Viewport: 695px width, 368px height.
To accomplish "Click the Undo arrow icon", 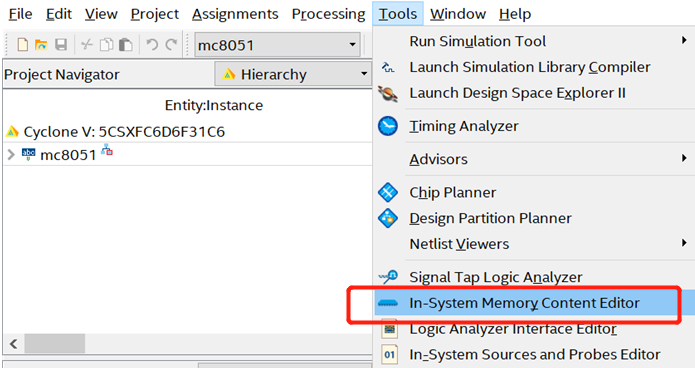I will (152, 45).
